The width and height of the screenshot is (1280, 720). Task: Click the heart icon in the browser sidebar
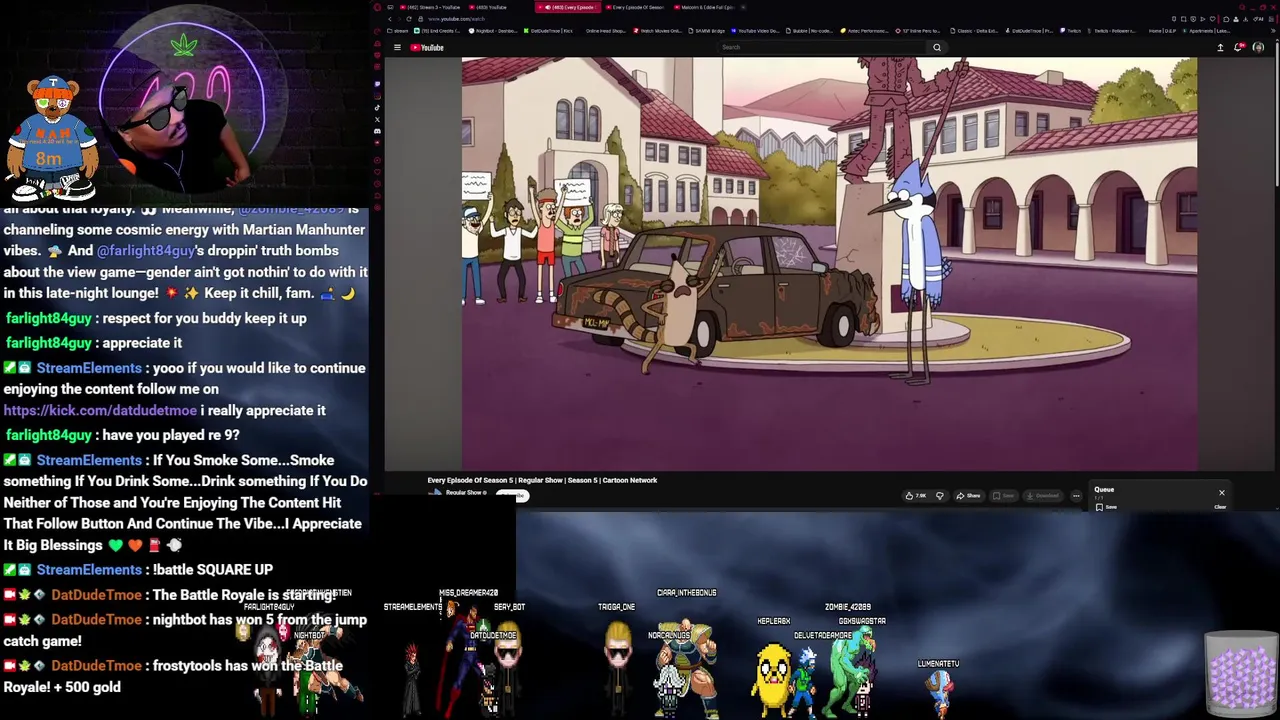[377, 172]
